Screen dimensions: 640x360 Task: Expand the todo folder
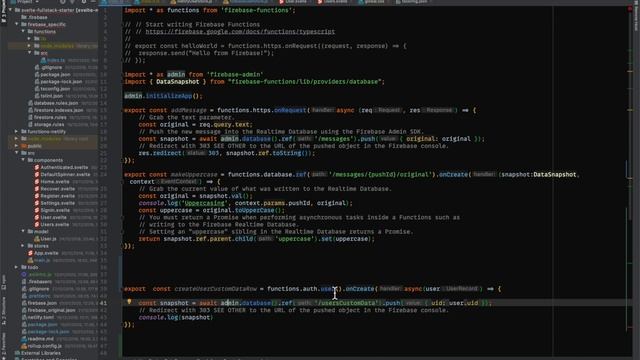click(x=17, y=267)
